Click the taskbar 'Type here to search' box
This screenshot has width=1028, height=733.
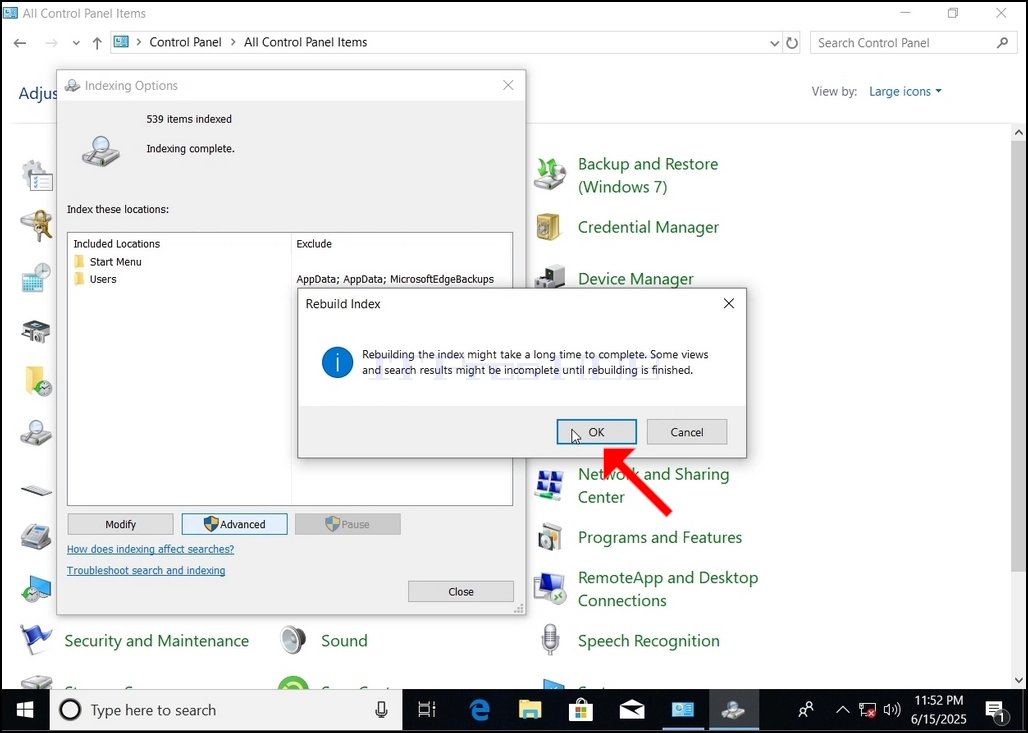point(226,710)
